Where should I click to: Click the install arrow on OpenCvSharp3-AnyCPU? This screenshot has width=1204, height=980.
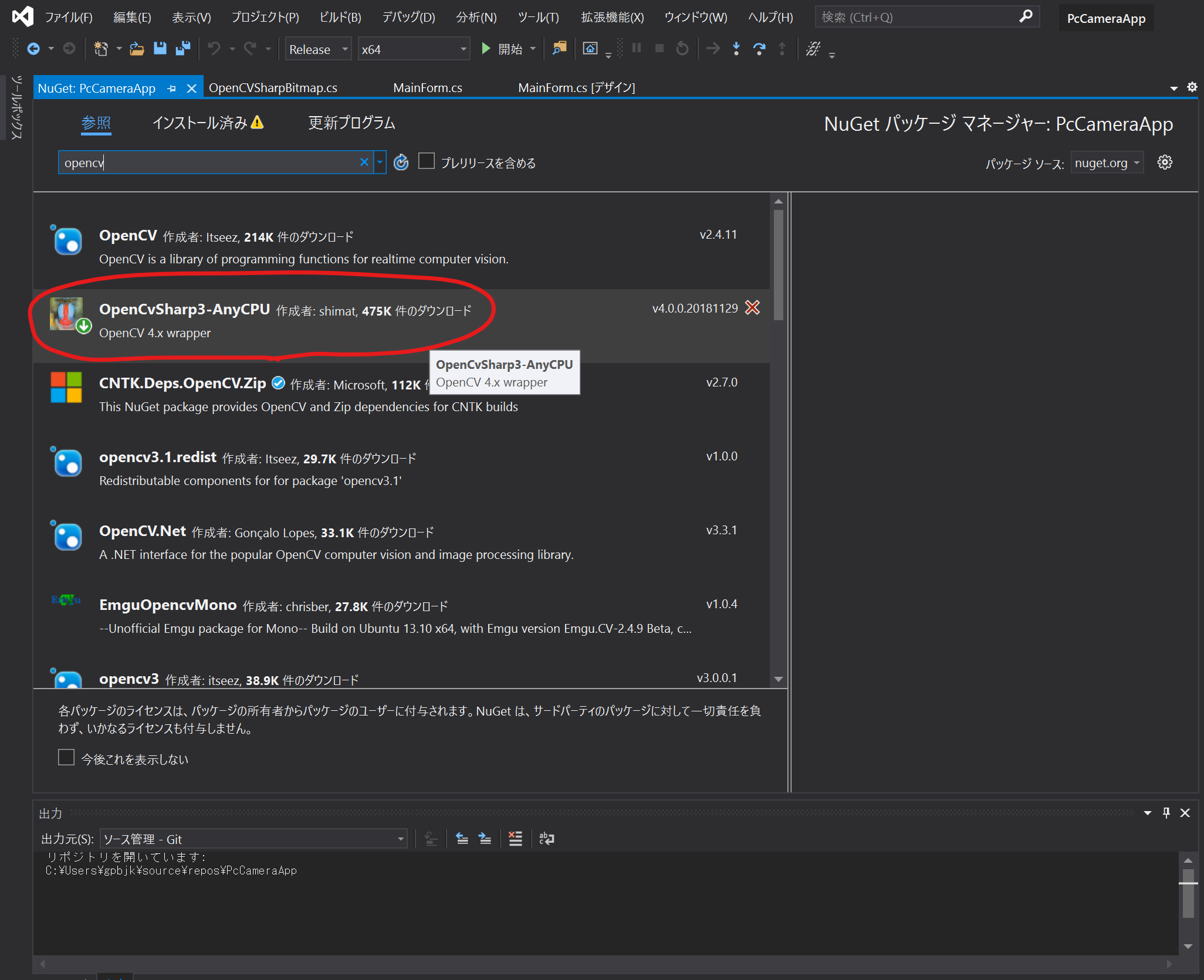click(x=84, y=326)
